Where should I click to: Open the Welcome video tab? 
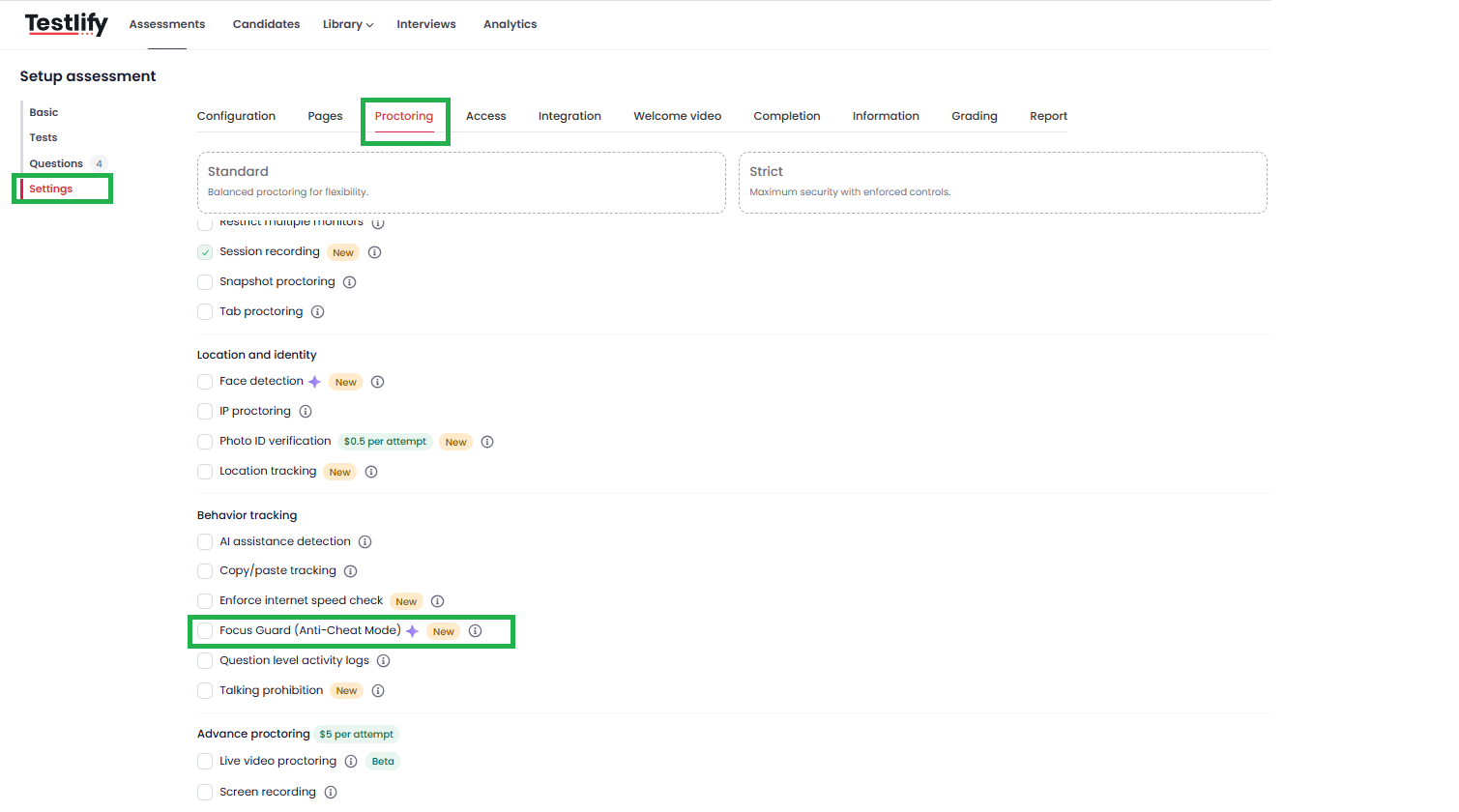tap(678, 116)
